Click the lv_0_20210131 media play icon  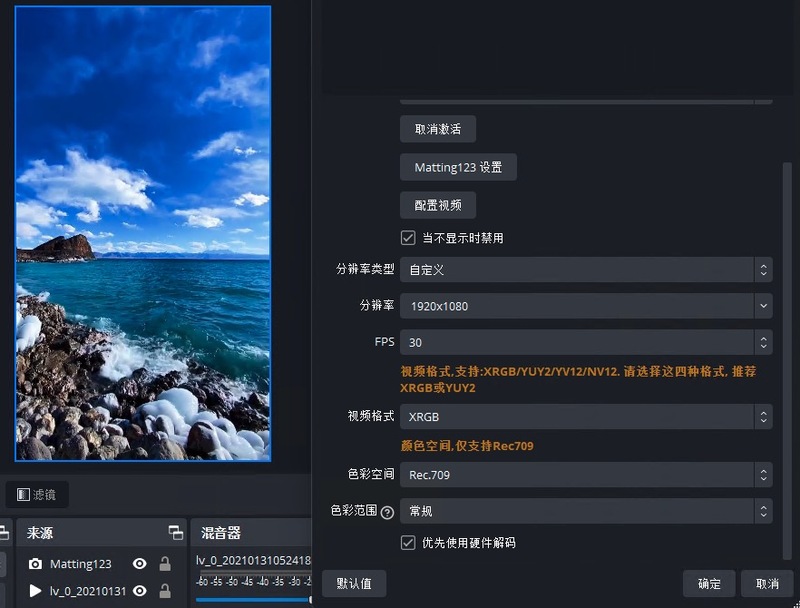[35, 591]
